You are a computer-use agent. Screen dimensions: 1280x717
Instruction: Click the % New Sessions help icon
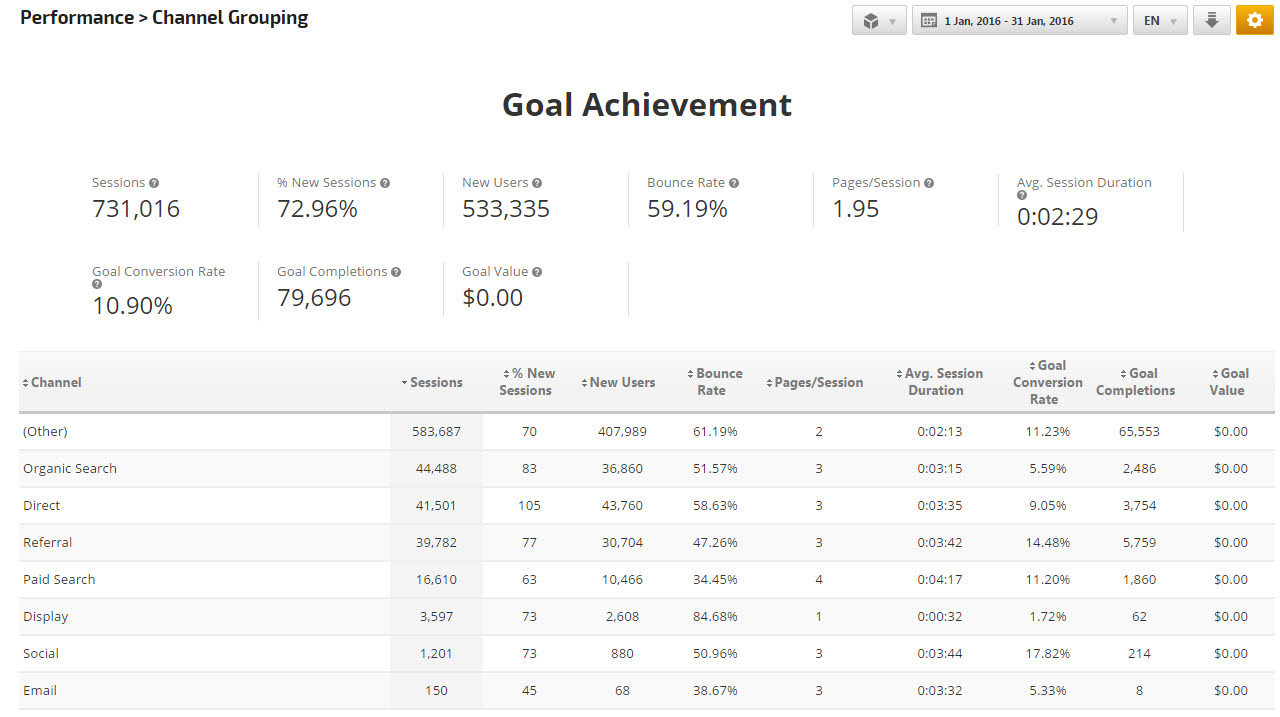click(385, 183)
